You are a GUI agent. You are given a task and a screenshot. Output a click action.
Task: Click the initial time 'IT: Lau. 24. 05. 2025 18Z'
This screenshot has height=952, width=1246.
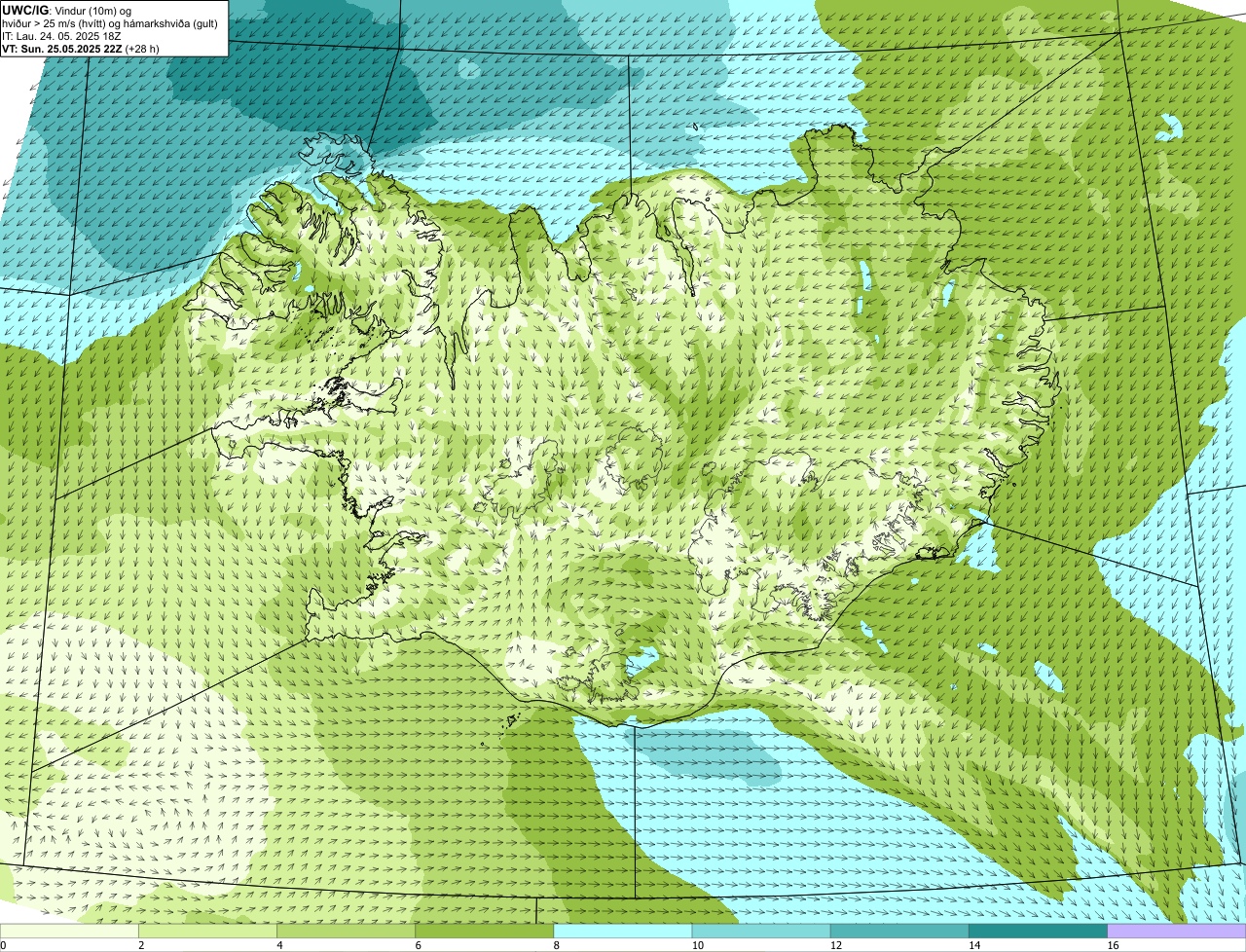point(61,36)
